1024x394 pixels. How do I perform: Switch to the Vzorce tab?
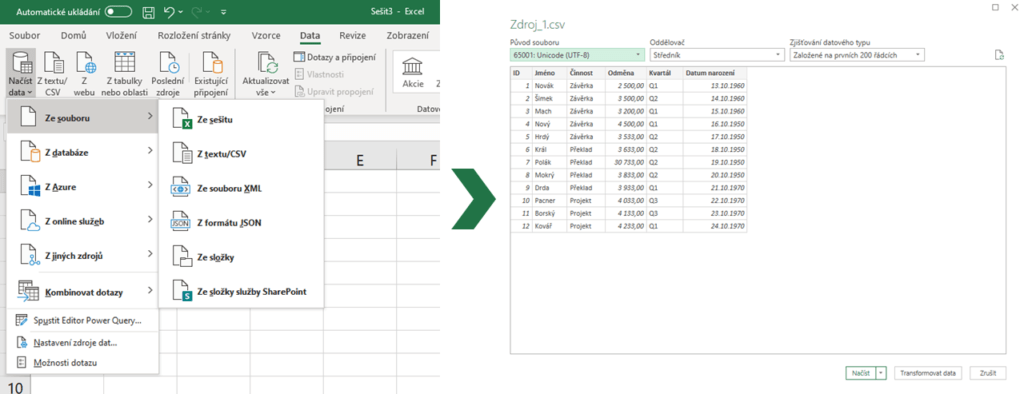click(266, 35)
